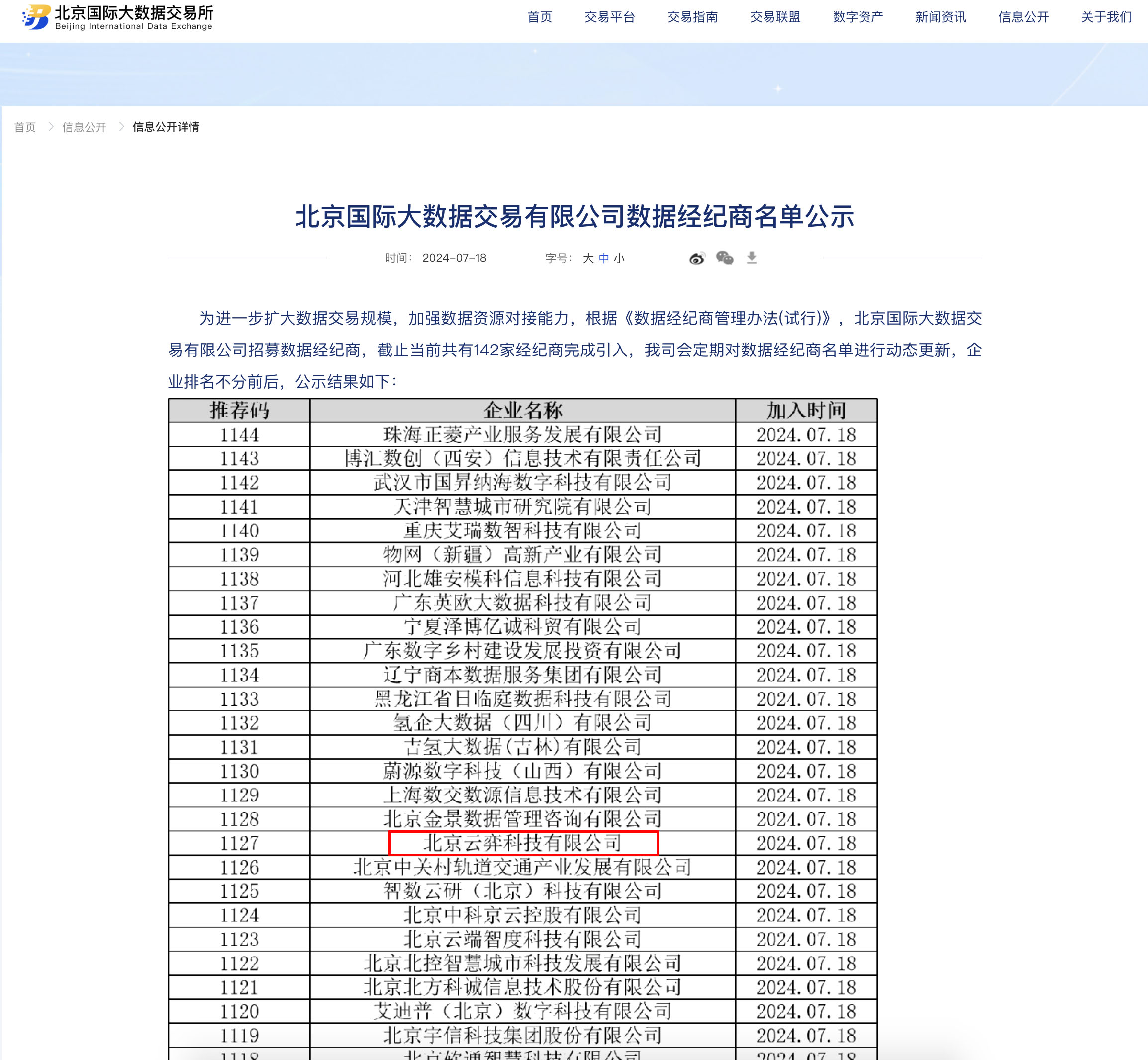This screenshot has width=1148, height=1060.
Task: Set font size to 小
Action: [619, 258]
